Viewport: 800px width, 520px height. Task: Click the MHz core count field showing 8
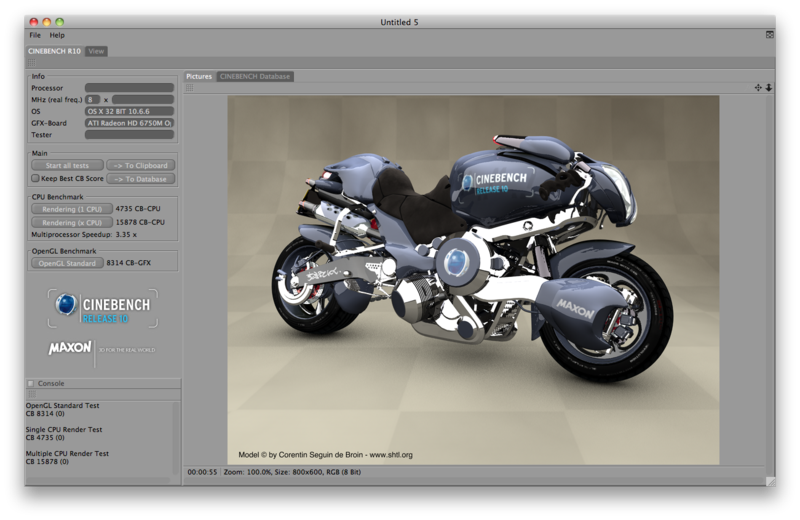(x=92, y=100)
